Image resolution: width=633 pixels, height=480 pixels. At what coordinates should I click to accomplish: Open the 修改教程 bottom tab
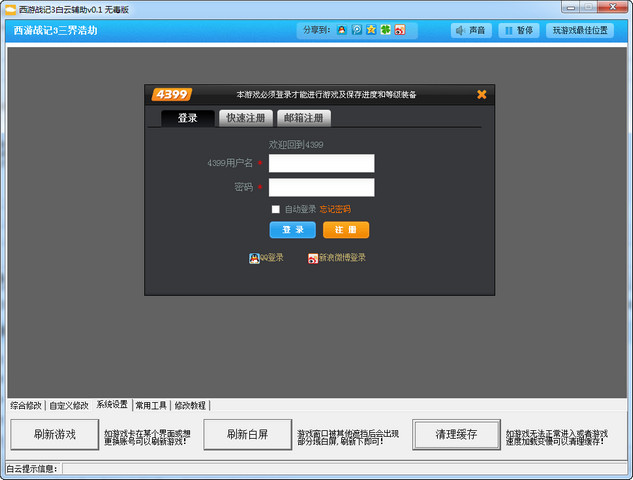coord(189,405)
